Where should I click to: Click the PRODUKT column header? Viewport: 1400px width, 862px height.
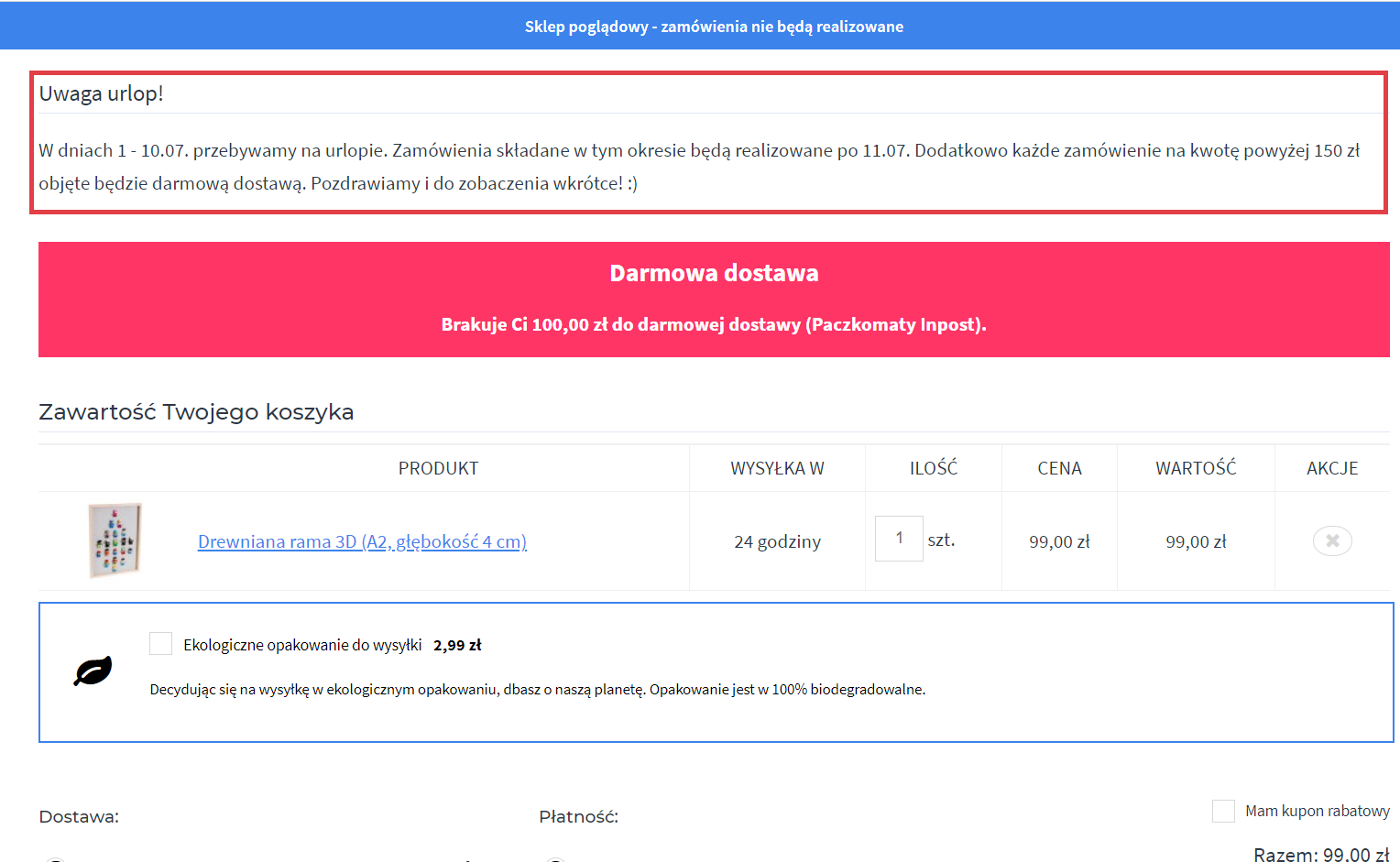[x=438, y=468]
